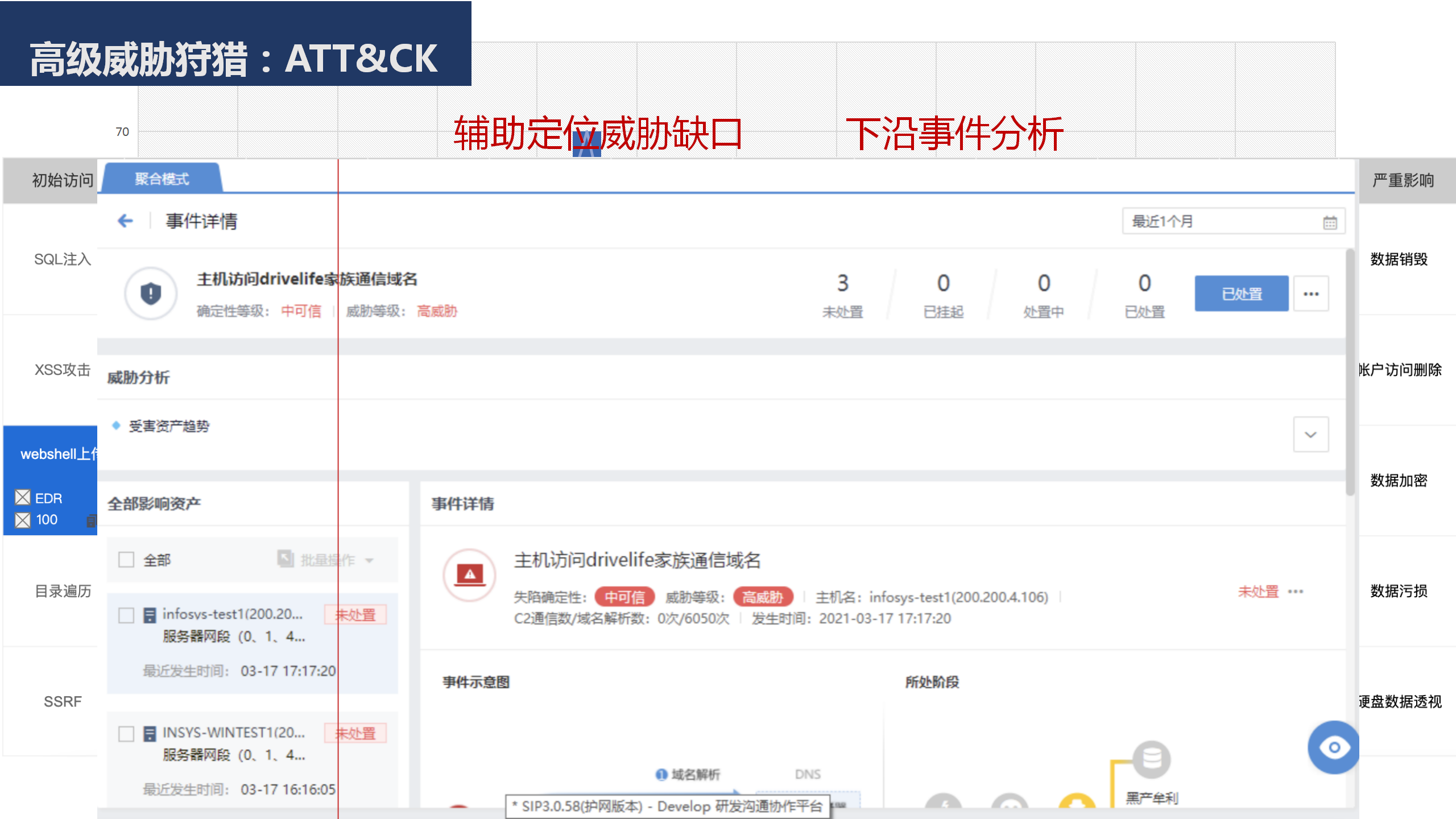Click host name infosys-test1(200.200.4.106)
Image resolution: width=1456 pixels, height=819 pixels.
coord(958,597)
